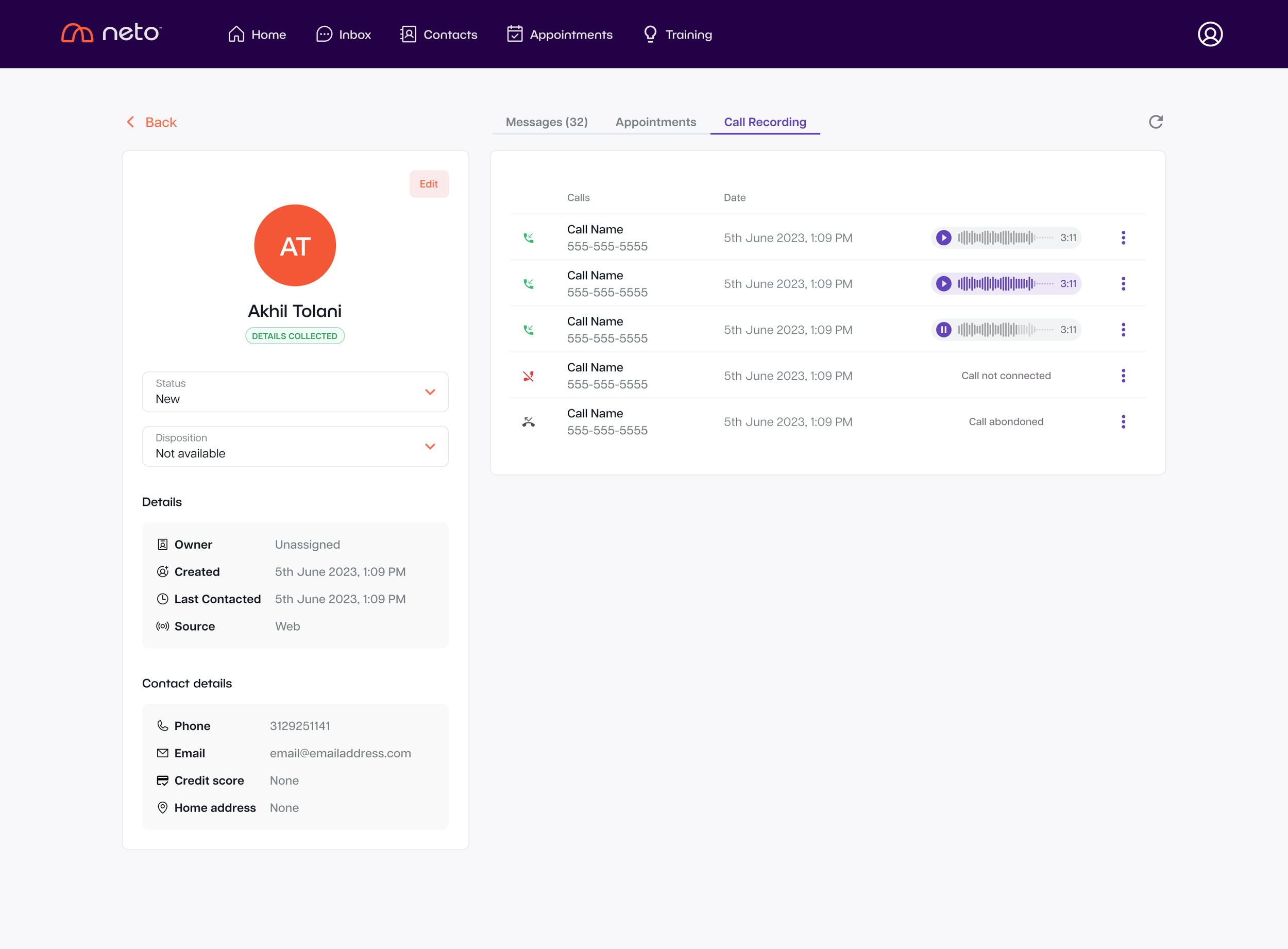The width and height of the screenshot is (1288, 949).
Task: Click the 3:11 duration on second recording
Action: click(x=1068, y=284)
